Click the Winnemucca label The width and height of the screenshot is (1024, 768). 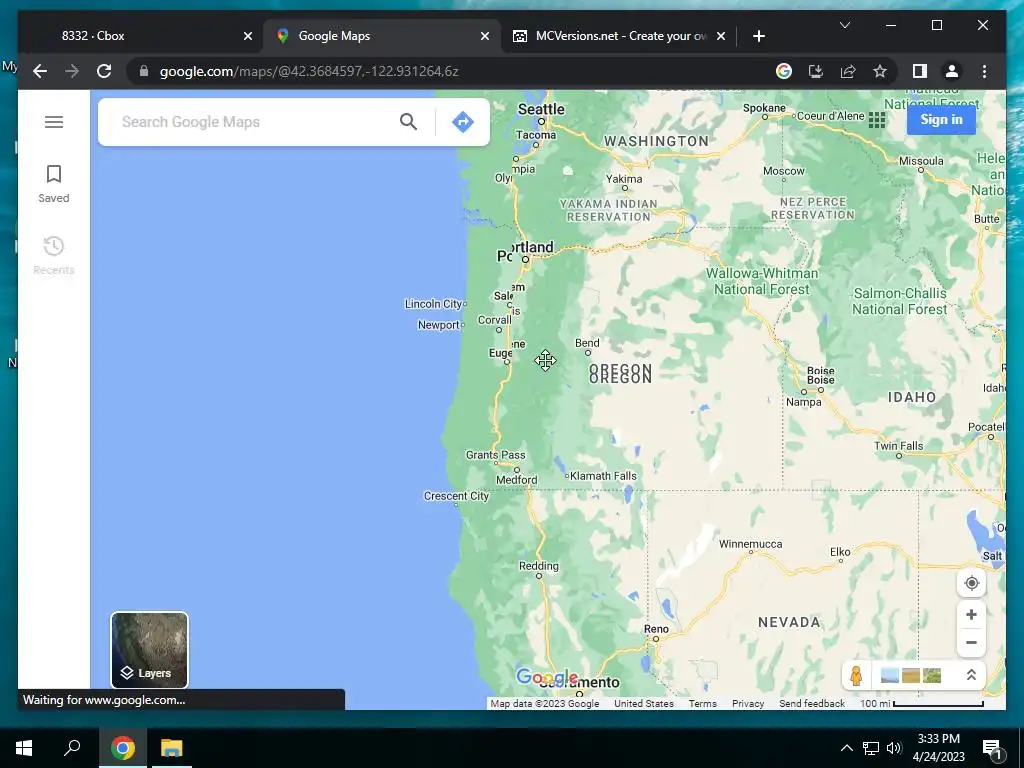coord(750,544)
